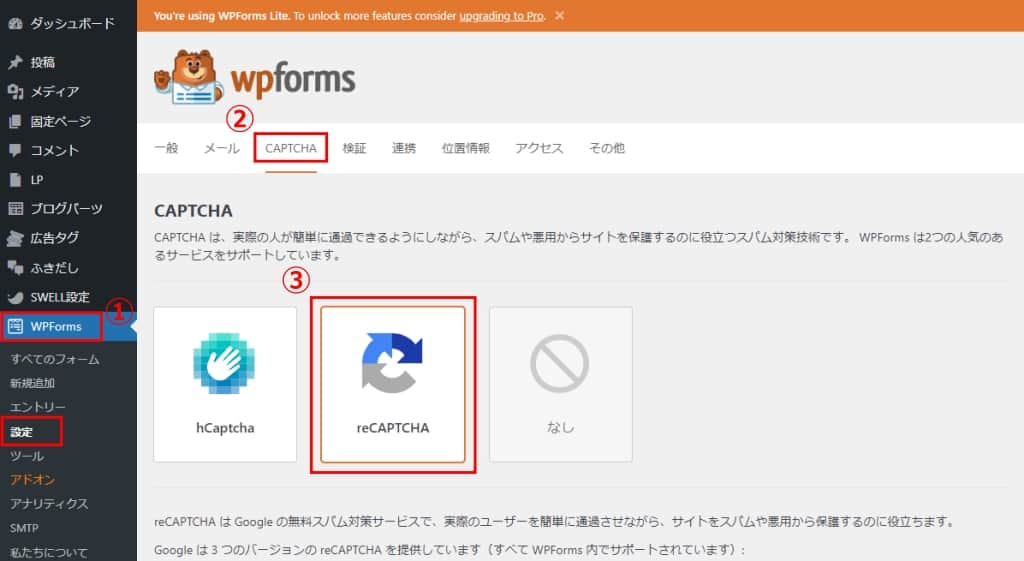
Task: Dismiss the WPForms Lite notice banner
Action: (x=560, y=16)
